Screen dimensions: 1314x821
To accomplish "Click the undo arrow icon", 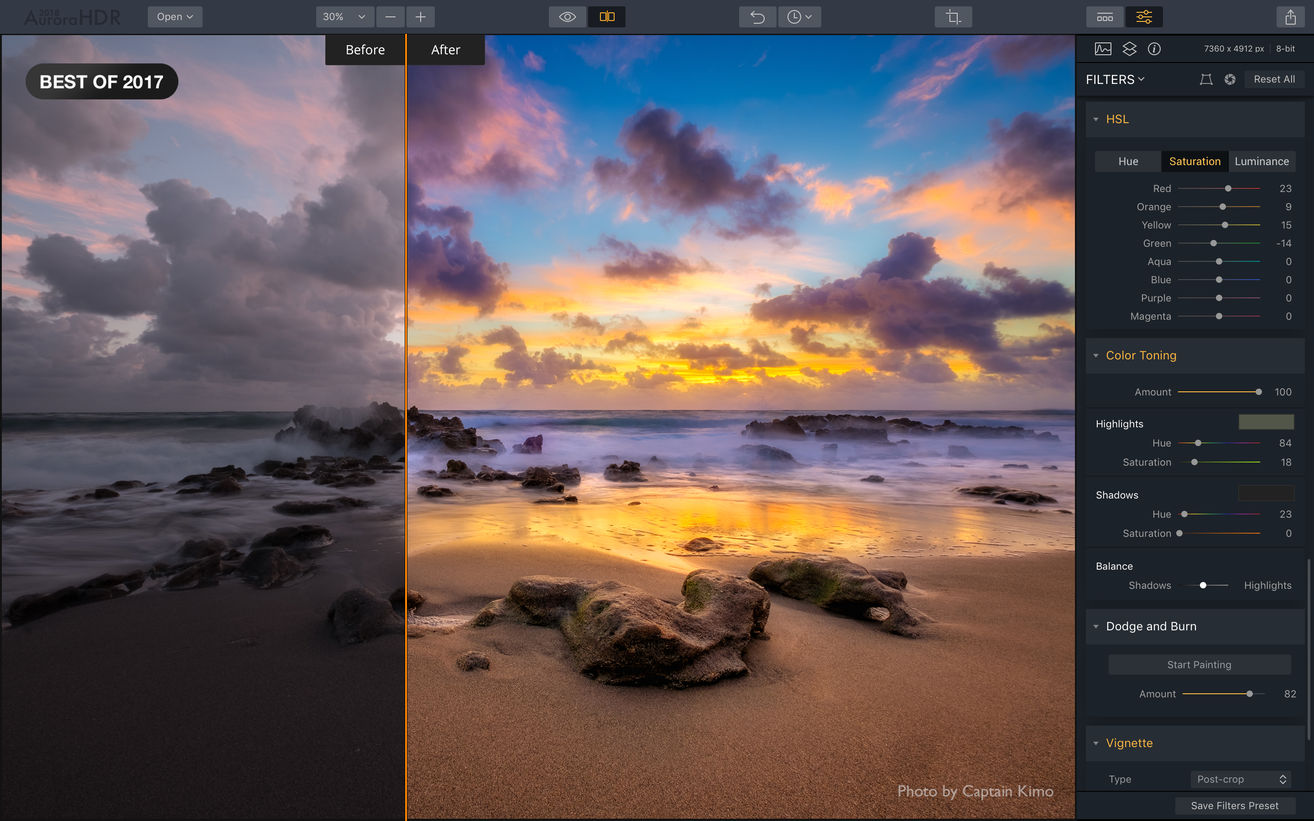I will (x=757, y=17).
